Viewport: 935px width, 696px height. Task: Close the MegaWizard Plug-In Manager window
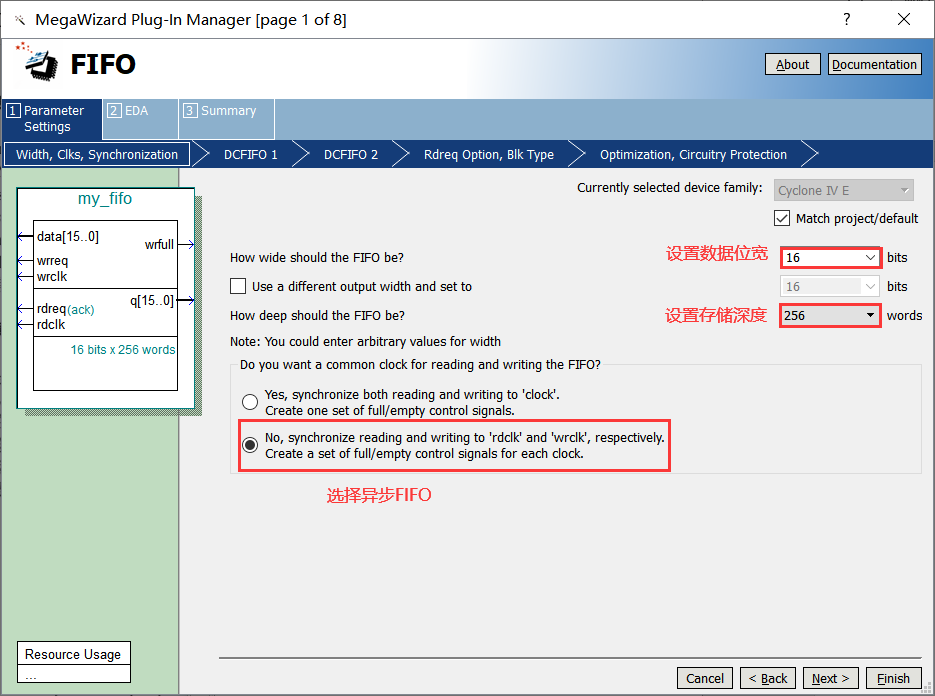(x=904, y=19)
